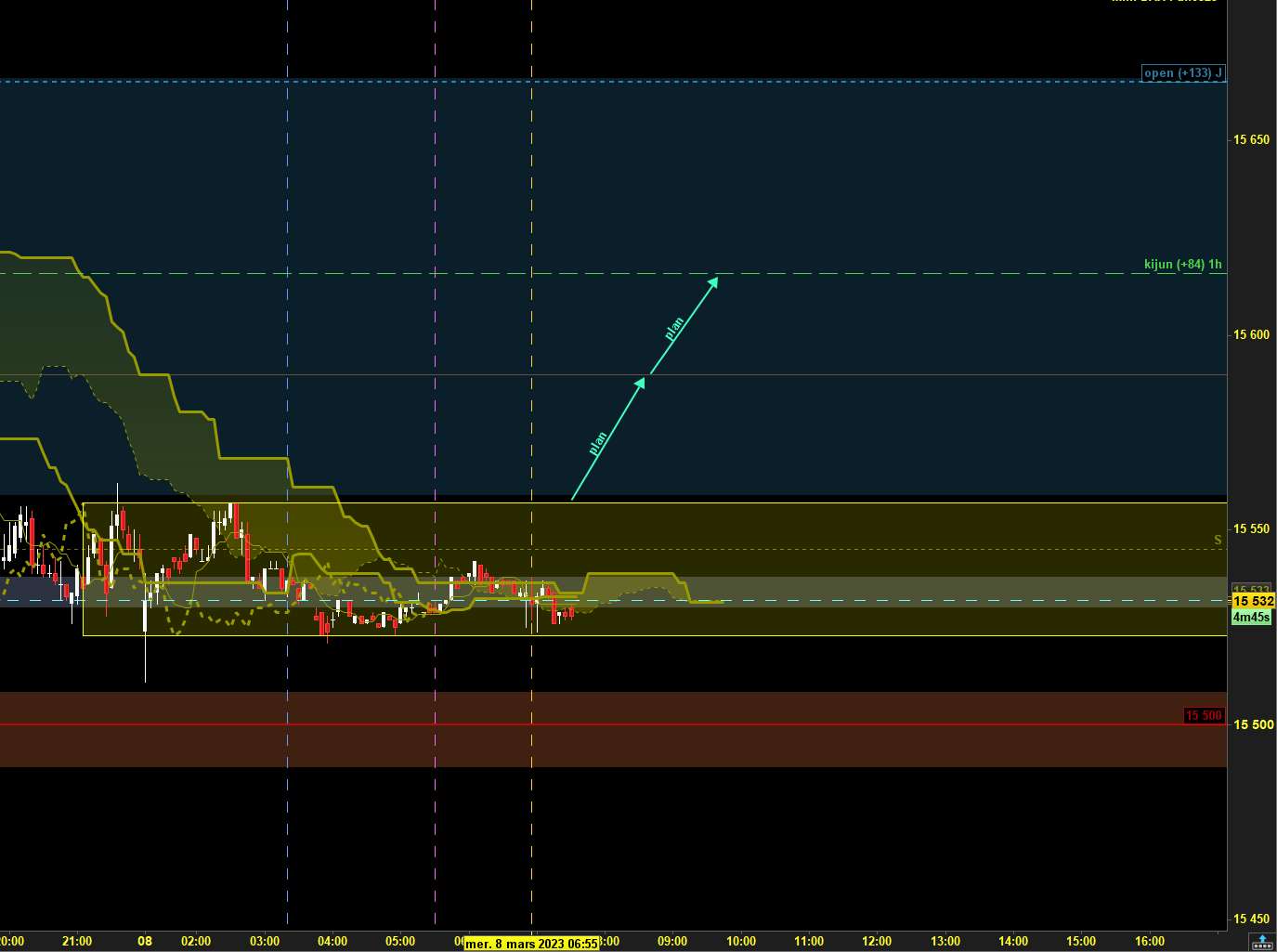This screenshot has height=952, width=1277.
Task: Click the 05:00 time axis label
Action: coord(400,941)
